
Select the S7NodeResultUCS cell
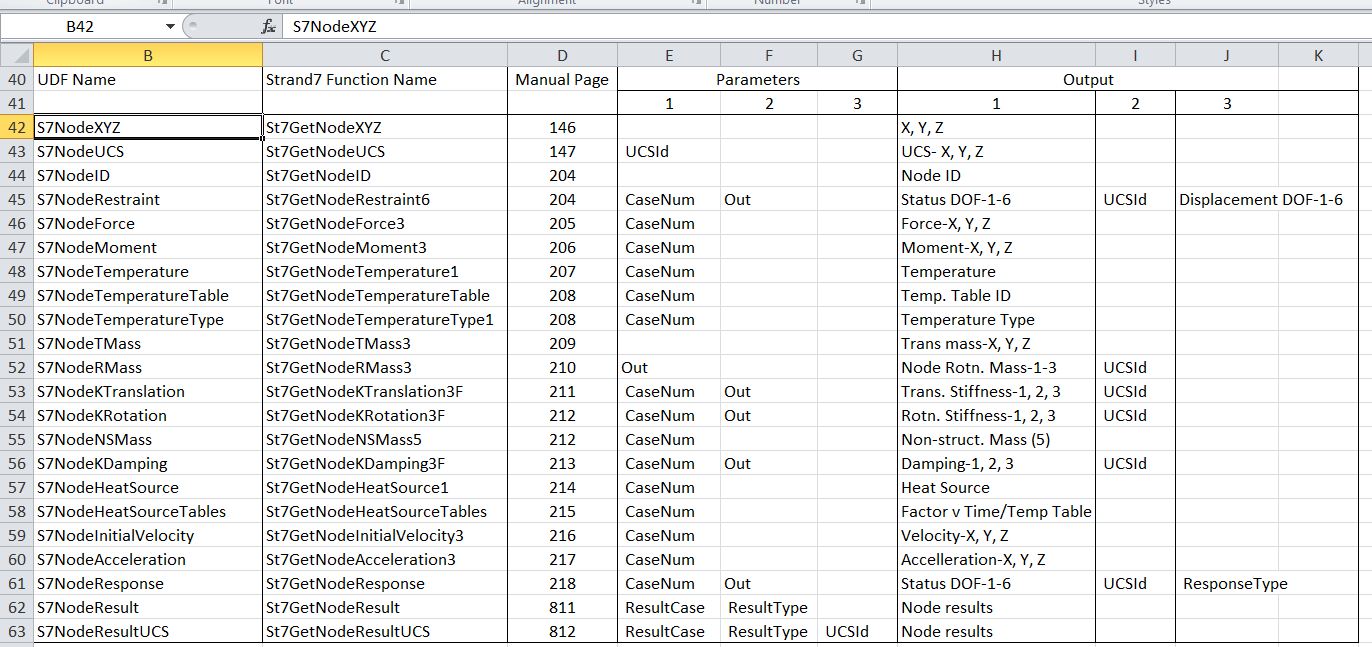[x=147, y=631]
